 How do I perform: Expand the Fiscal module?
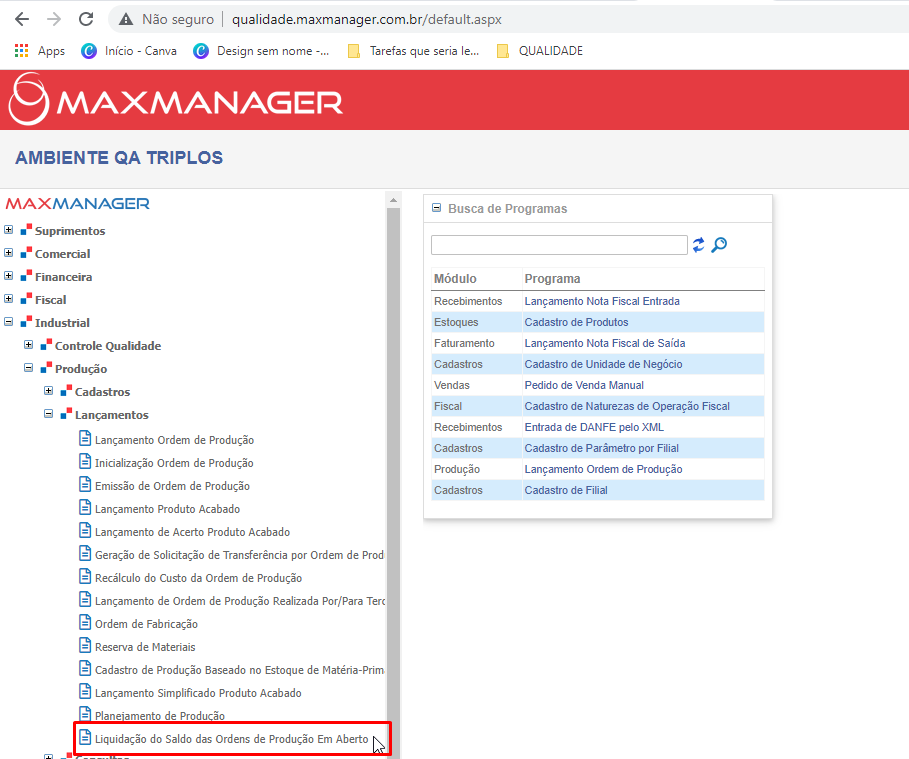[x=9, y=299]
